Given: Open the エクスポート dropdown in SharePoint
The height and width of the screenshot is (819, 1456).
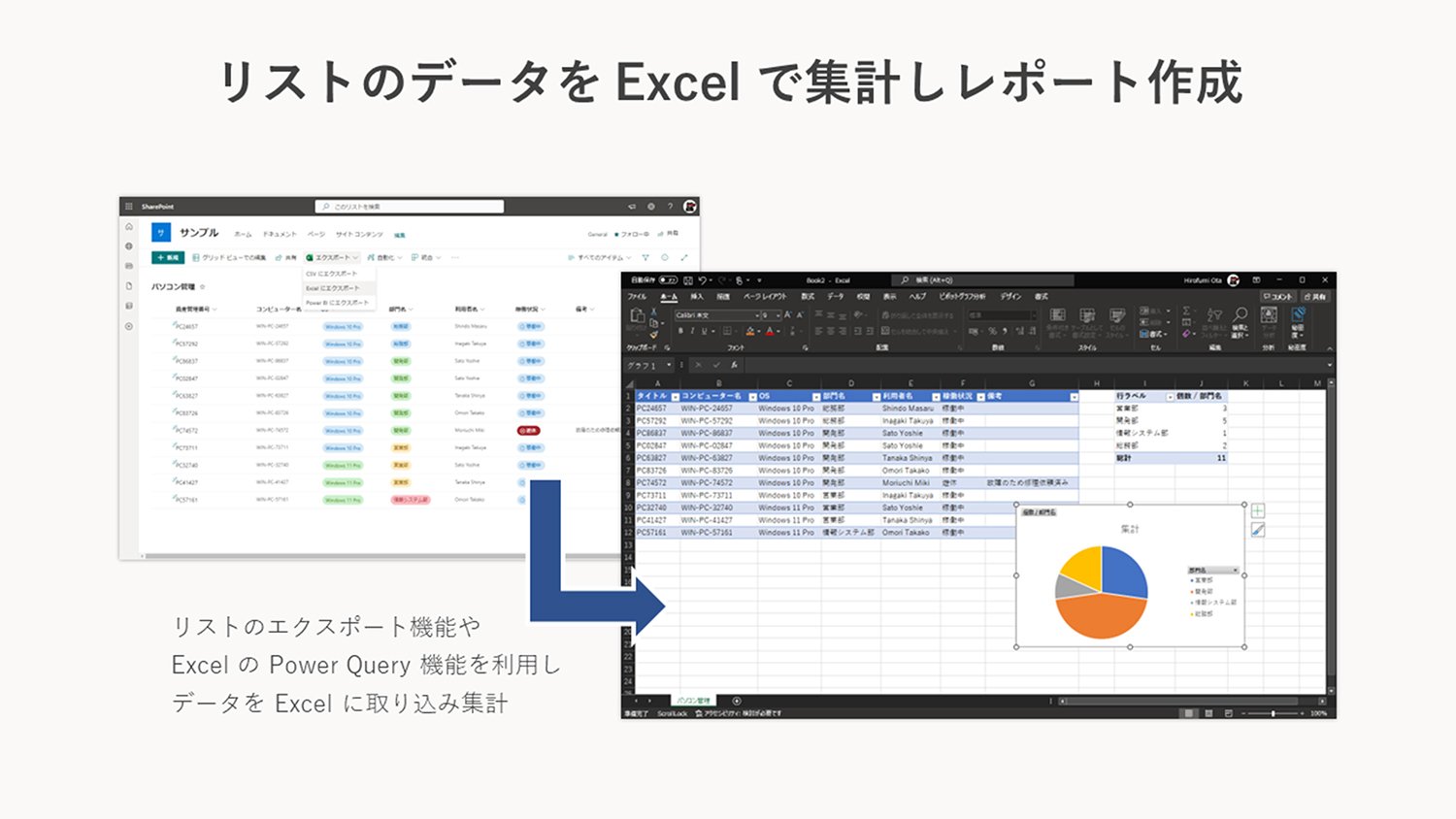Looking at the screenshot, I should coord(332,258).
